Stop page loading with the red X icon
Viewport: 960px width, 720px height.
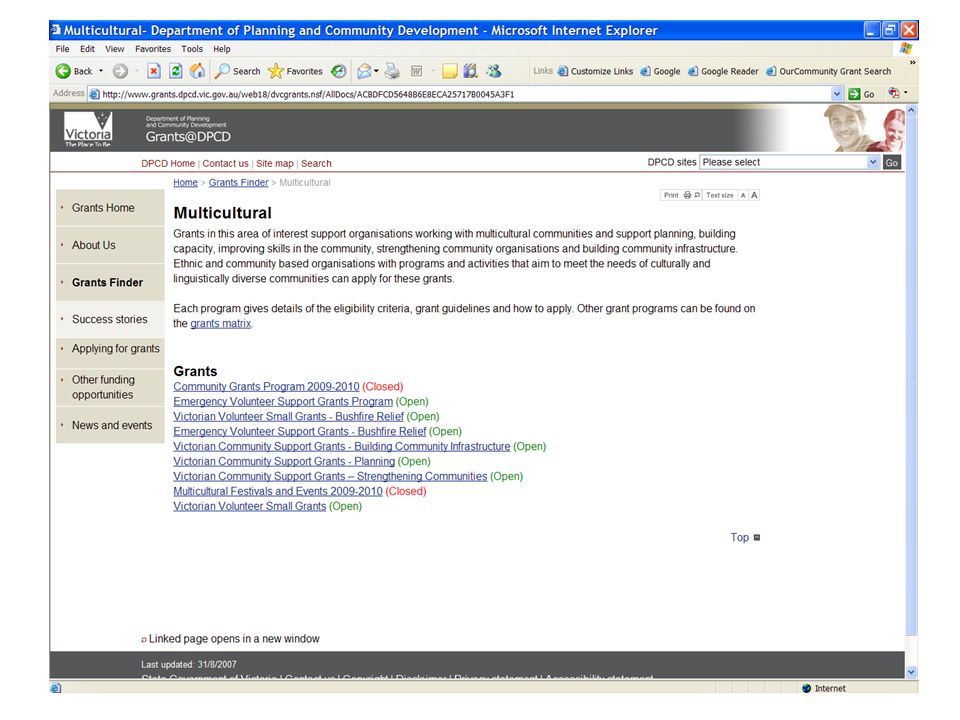point(154,72)
